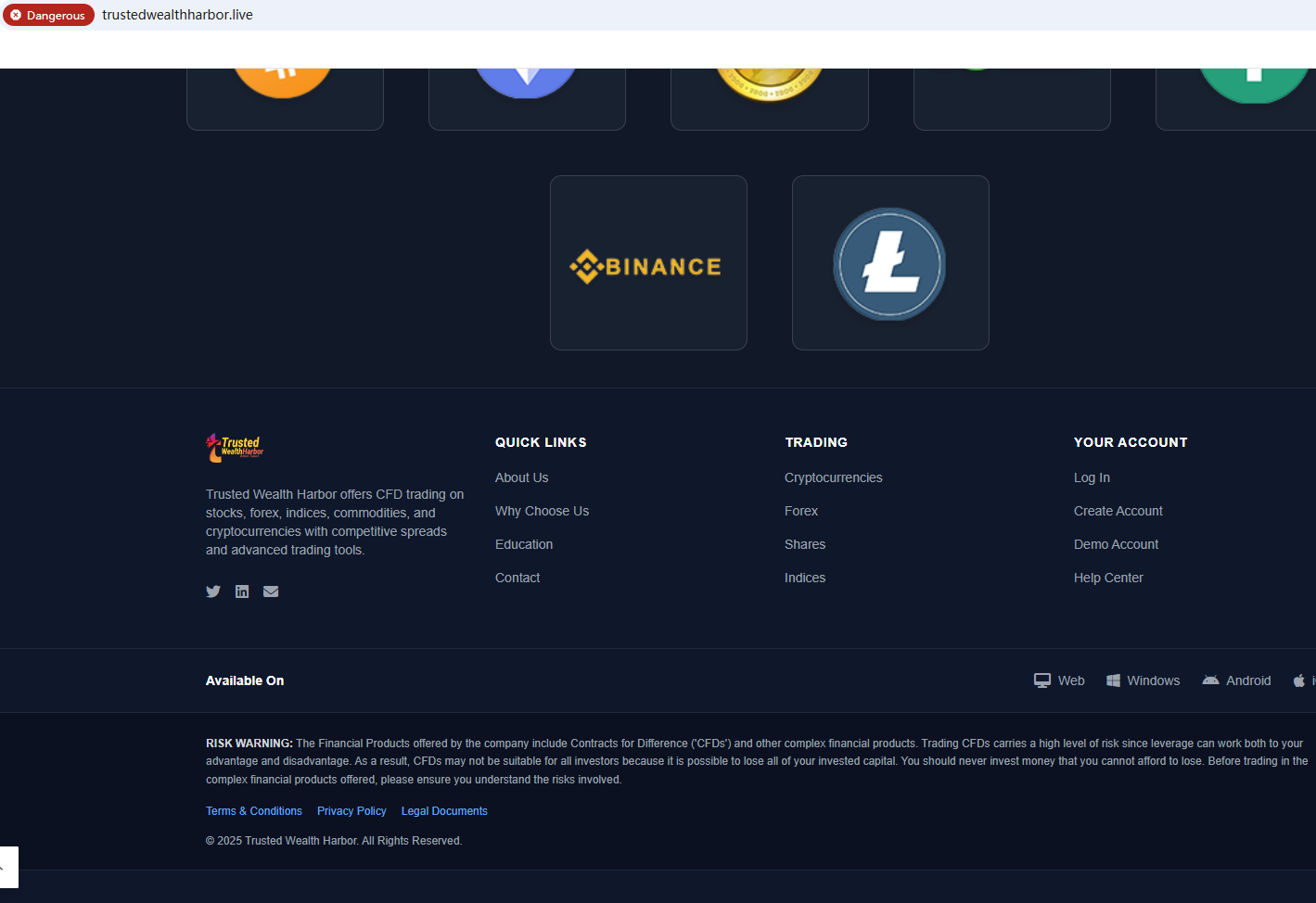Open the Binance logo card
Image resolution: width=1316 pixels, height=903 pixels.
click(x=648, y=262)
